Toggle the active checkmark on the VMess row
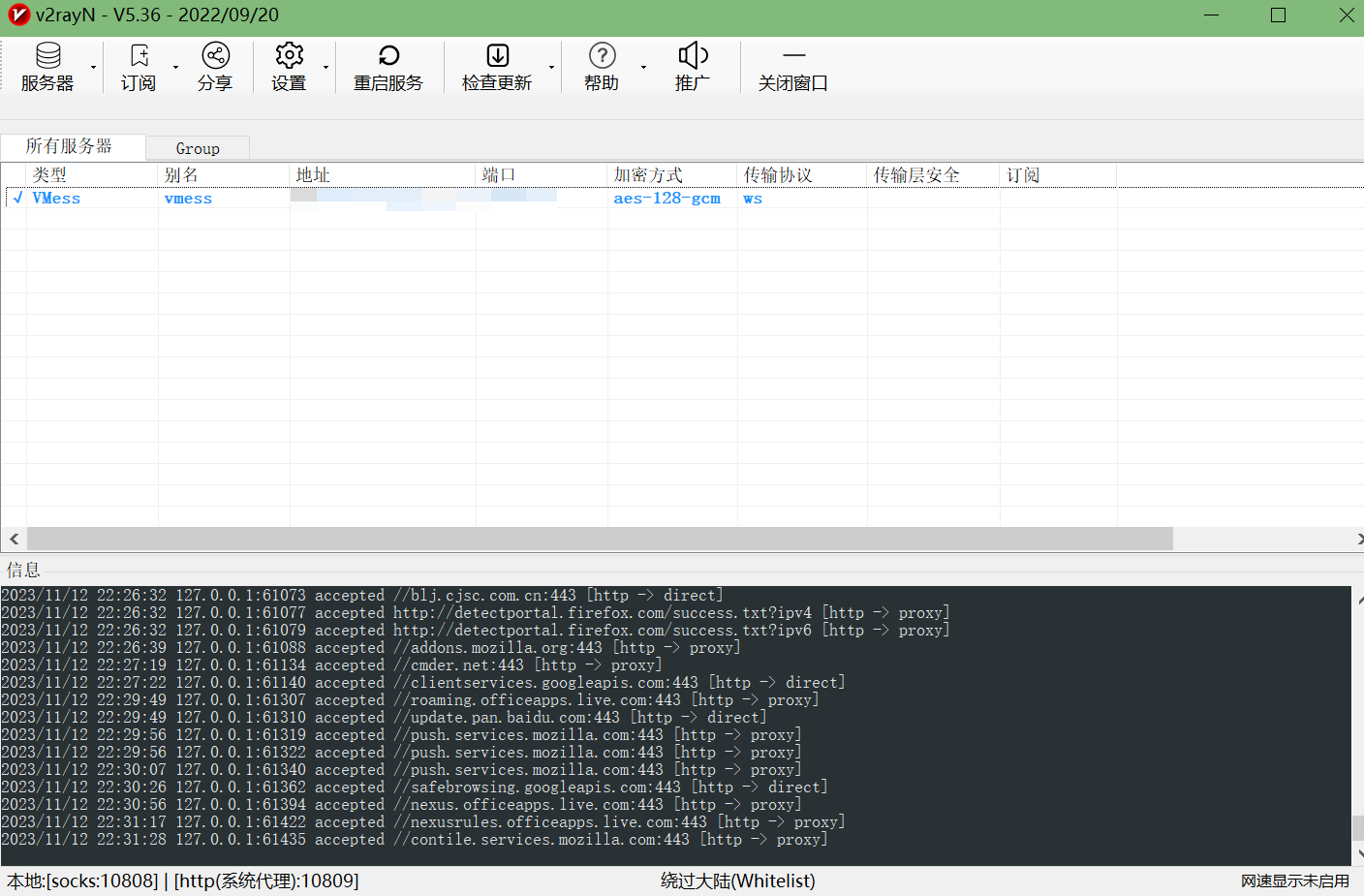The image size is (1364, 896). [16, 198]
